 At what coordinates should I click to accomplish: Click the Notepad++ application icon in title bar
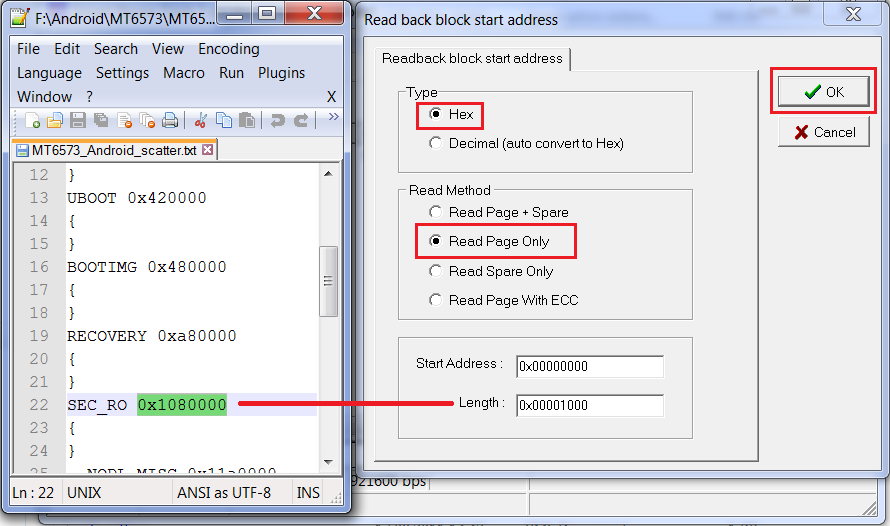(x=20, y=18)
